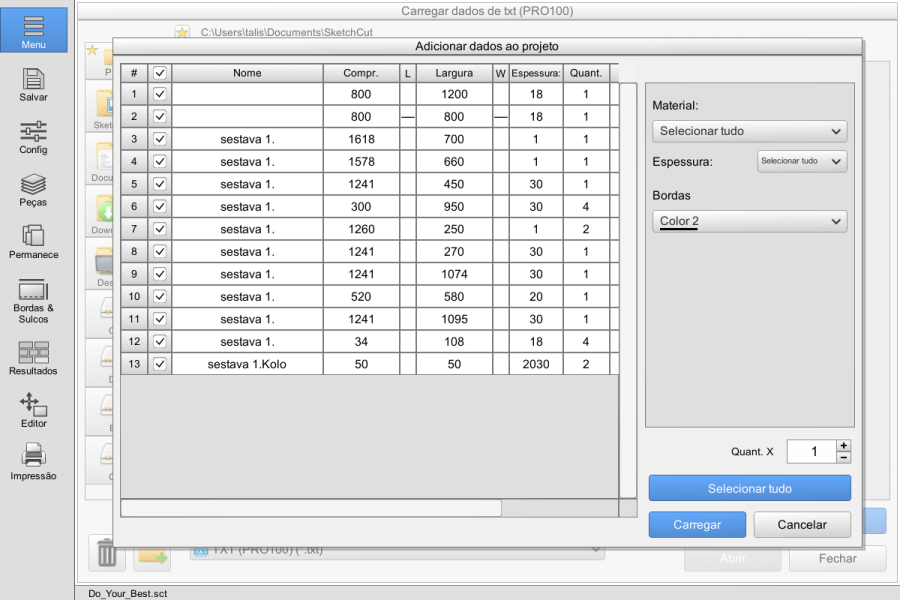Click length value 520 in row 10

tap(361, 296)
